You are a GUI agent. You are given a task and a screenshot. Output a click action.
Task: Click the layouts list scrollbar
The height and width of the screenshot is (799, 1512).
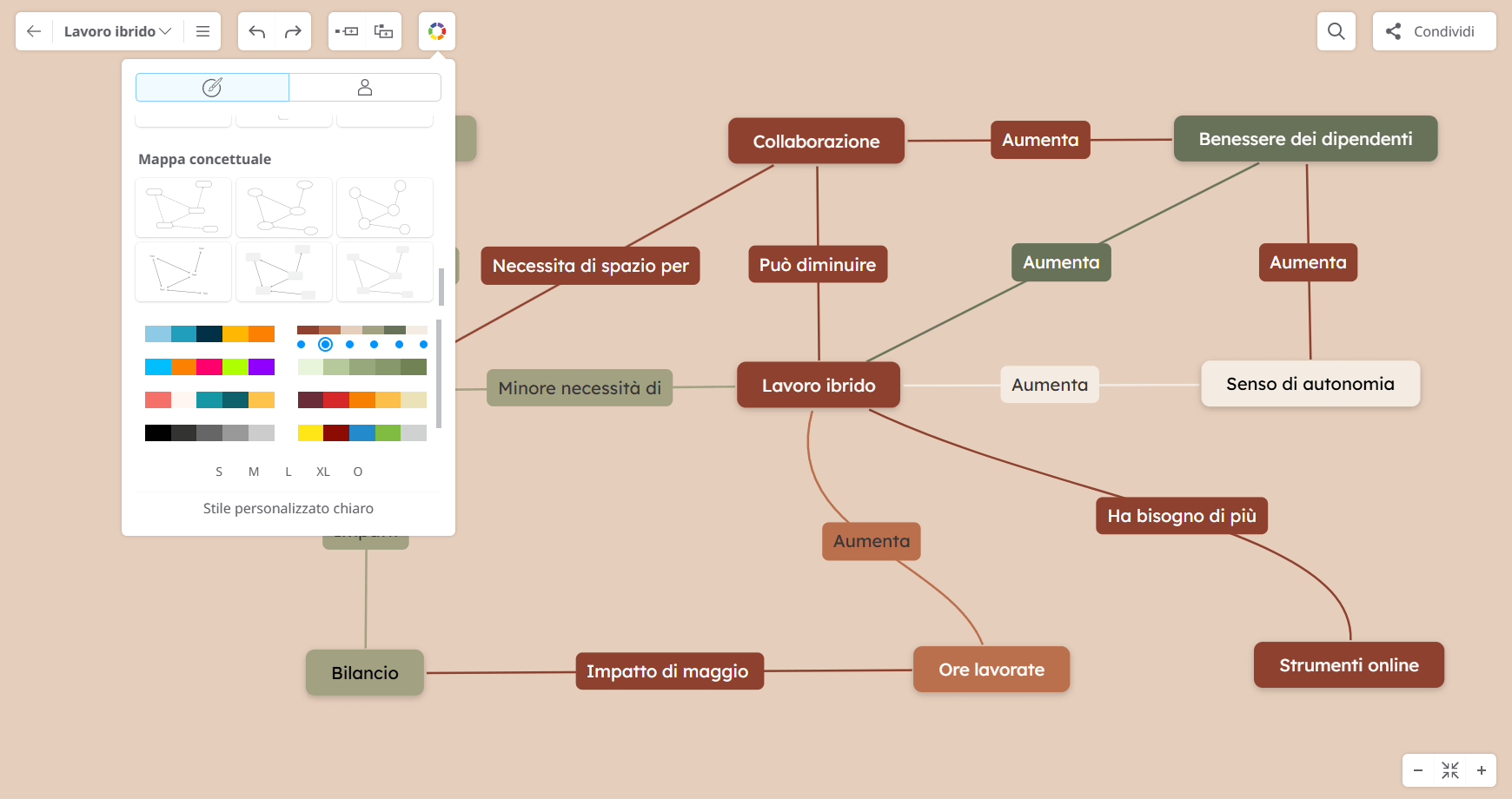coord(441,287)
